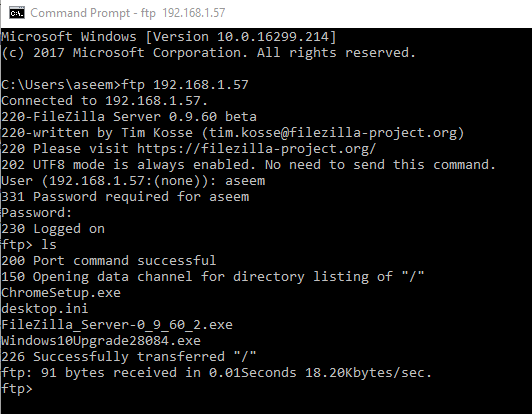Click the 'ftp> ls' command line
The height and width of the screenshot is (414, 532).
click(29, 245)
